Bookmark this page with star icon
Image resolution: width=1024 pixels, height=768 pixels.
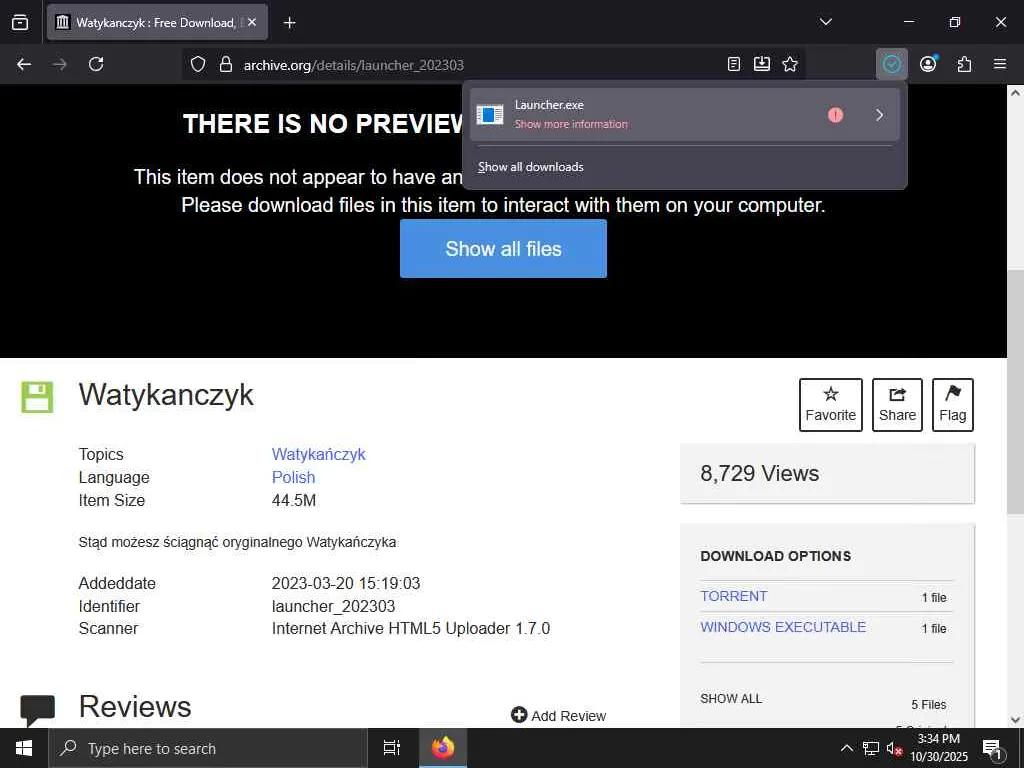[790, 64]
